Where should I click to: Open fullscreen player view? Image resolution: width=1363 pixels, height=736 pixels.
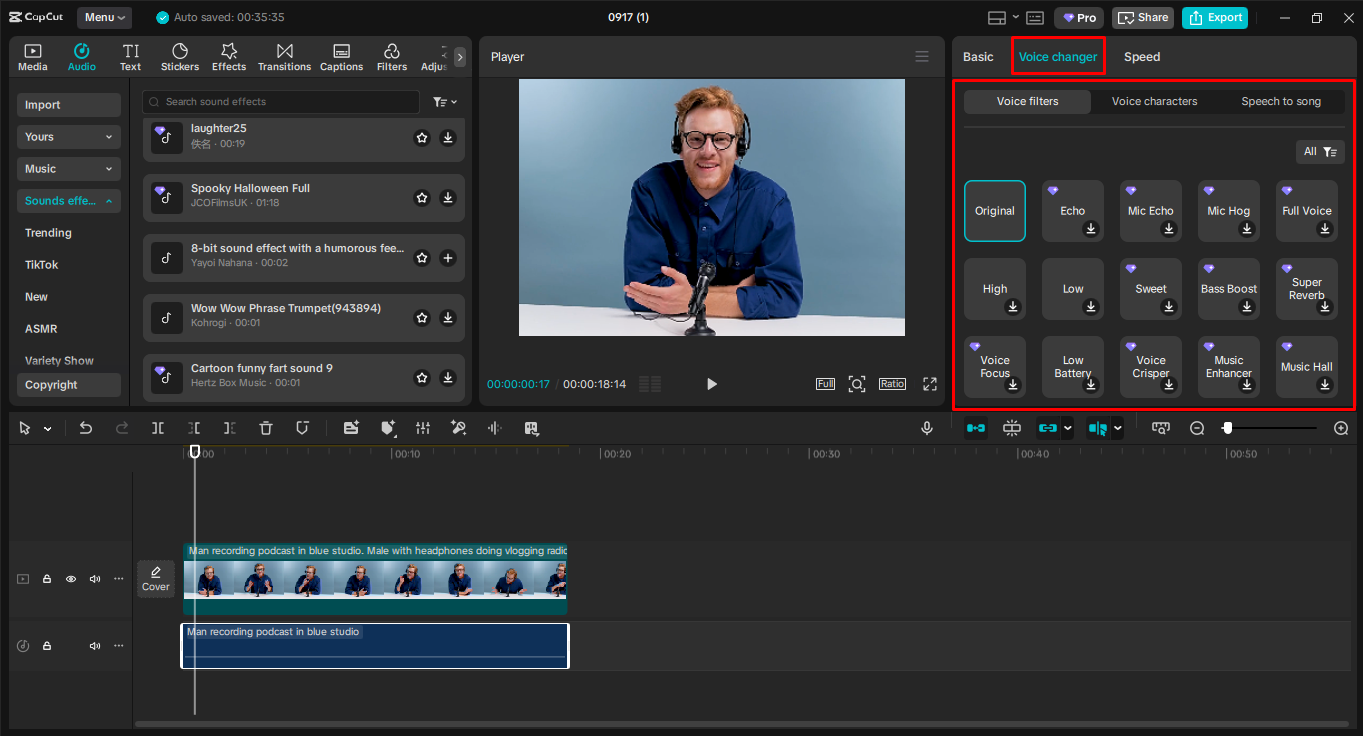[x=930, y=384]
